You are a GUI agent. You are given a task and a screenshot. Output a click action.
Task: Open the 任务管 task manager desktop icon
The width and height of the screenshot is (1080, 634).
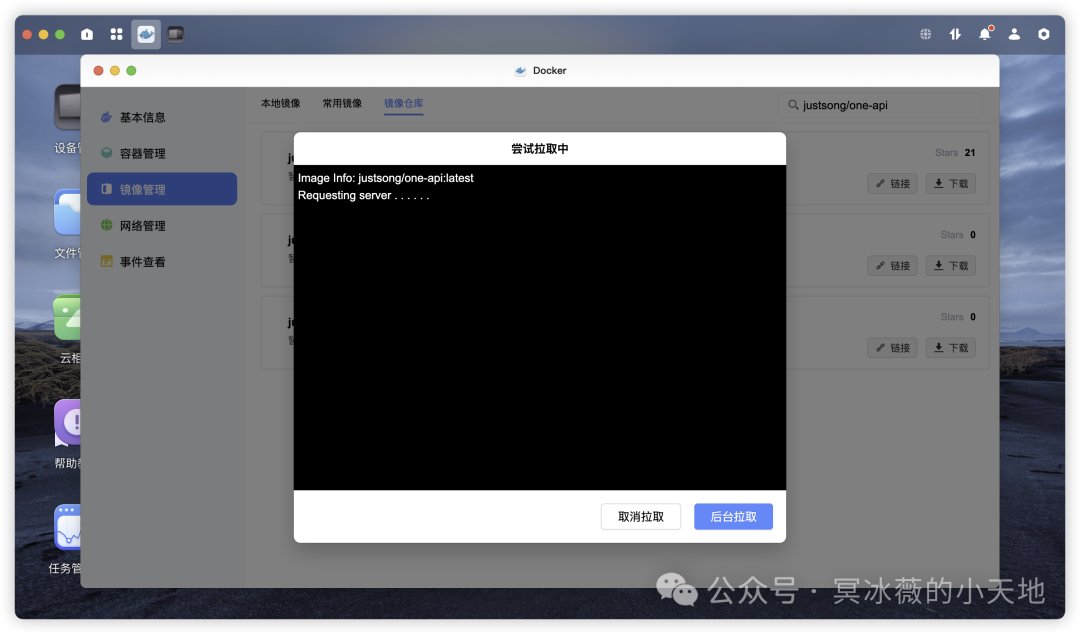(68, 527)
